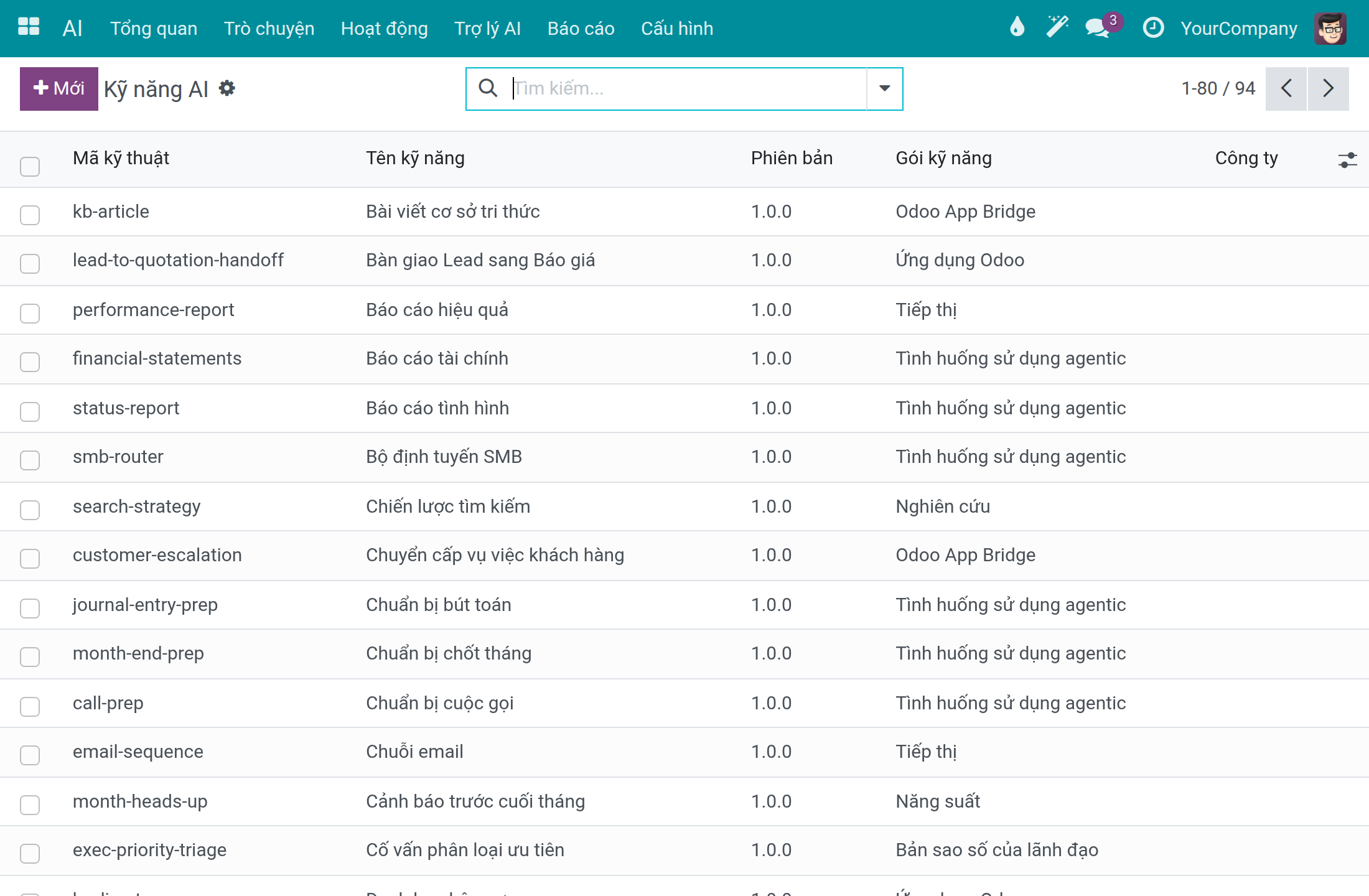Screen dimensions: 1369x896
Task: Click Chuỗi email skill name
Action: pyautogui.click(x=414, y=752)
